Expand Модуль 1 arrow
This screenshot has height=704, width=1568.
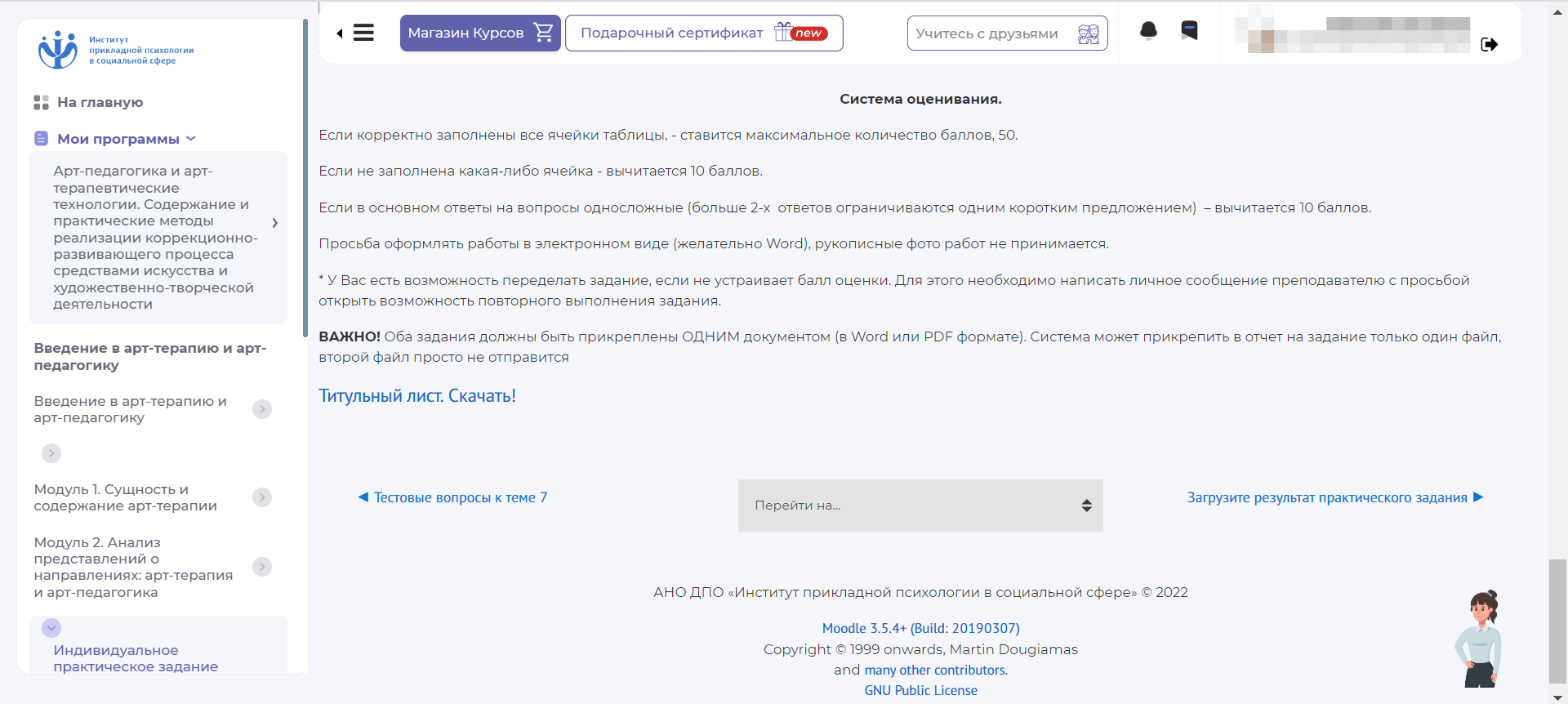click(262, 497)
